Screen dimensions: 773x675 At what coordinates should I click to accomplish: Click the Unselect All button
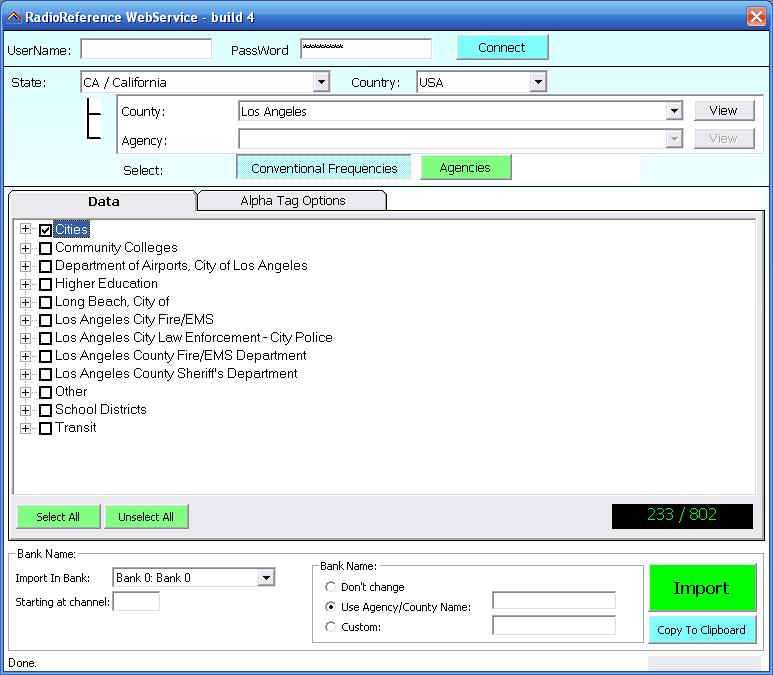click(146, 517)
